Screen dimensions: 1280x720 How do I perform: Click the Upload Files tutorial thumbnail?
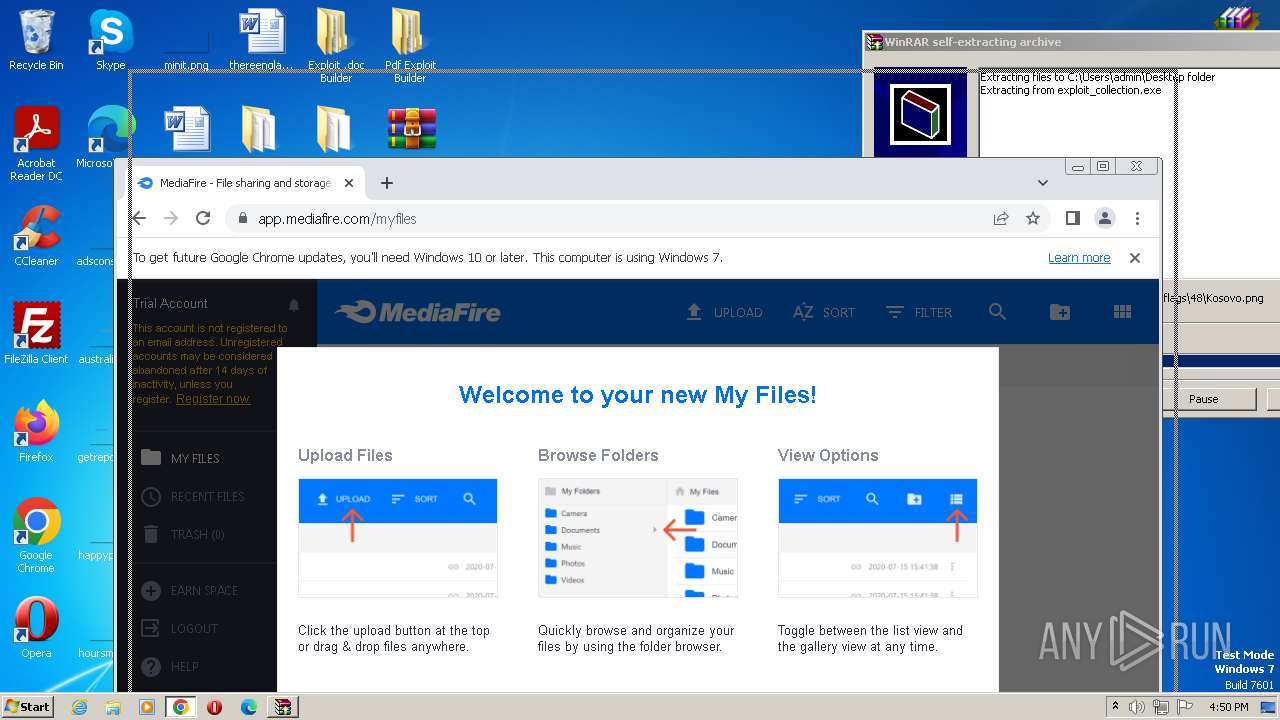(x=398, y=538)
